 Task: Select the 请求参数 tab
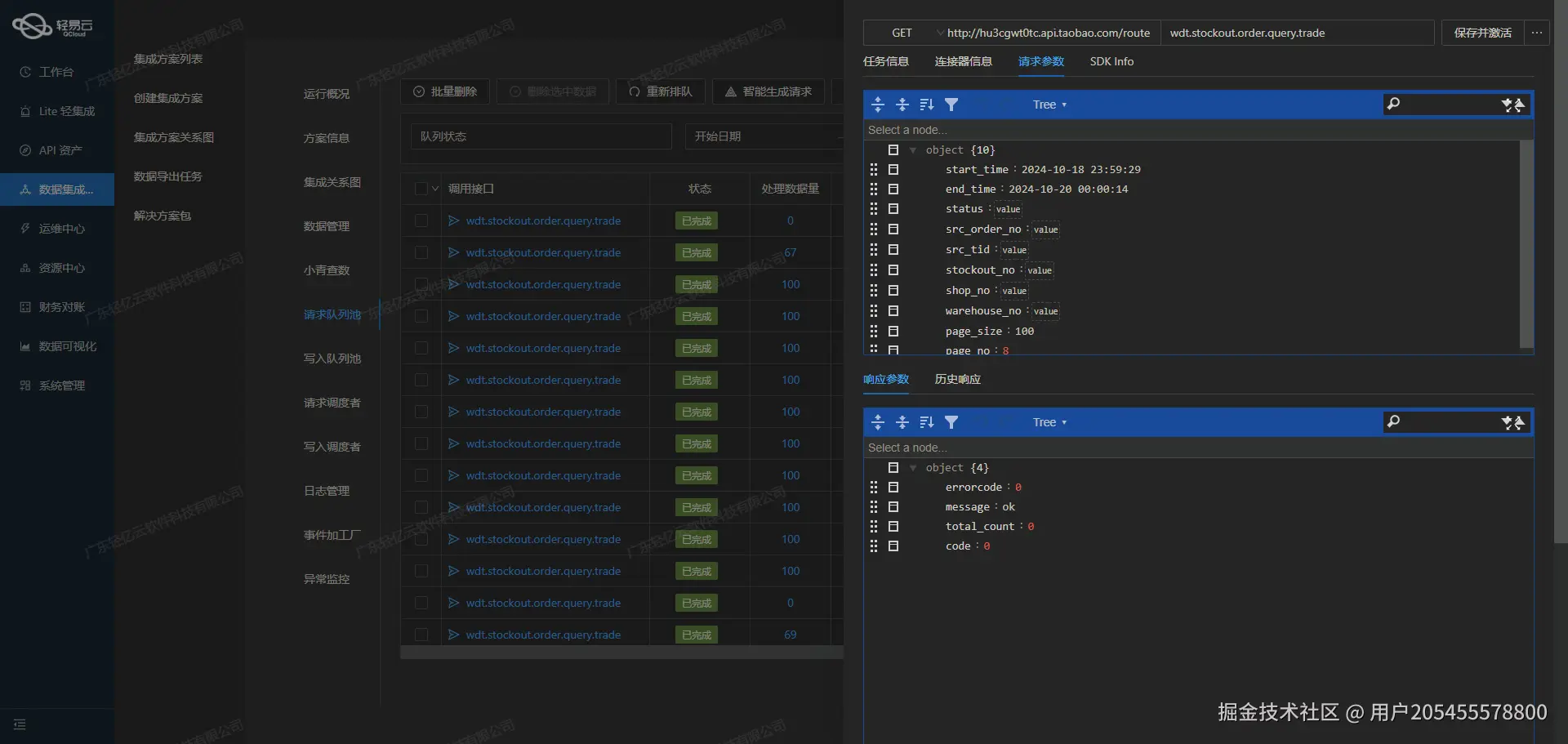[x=1041, y=61]
